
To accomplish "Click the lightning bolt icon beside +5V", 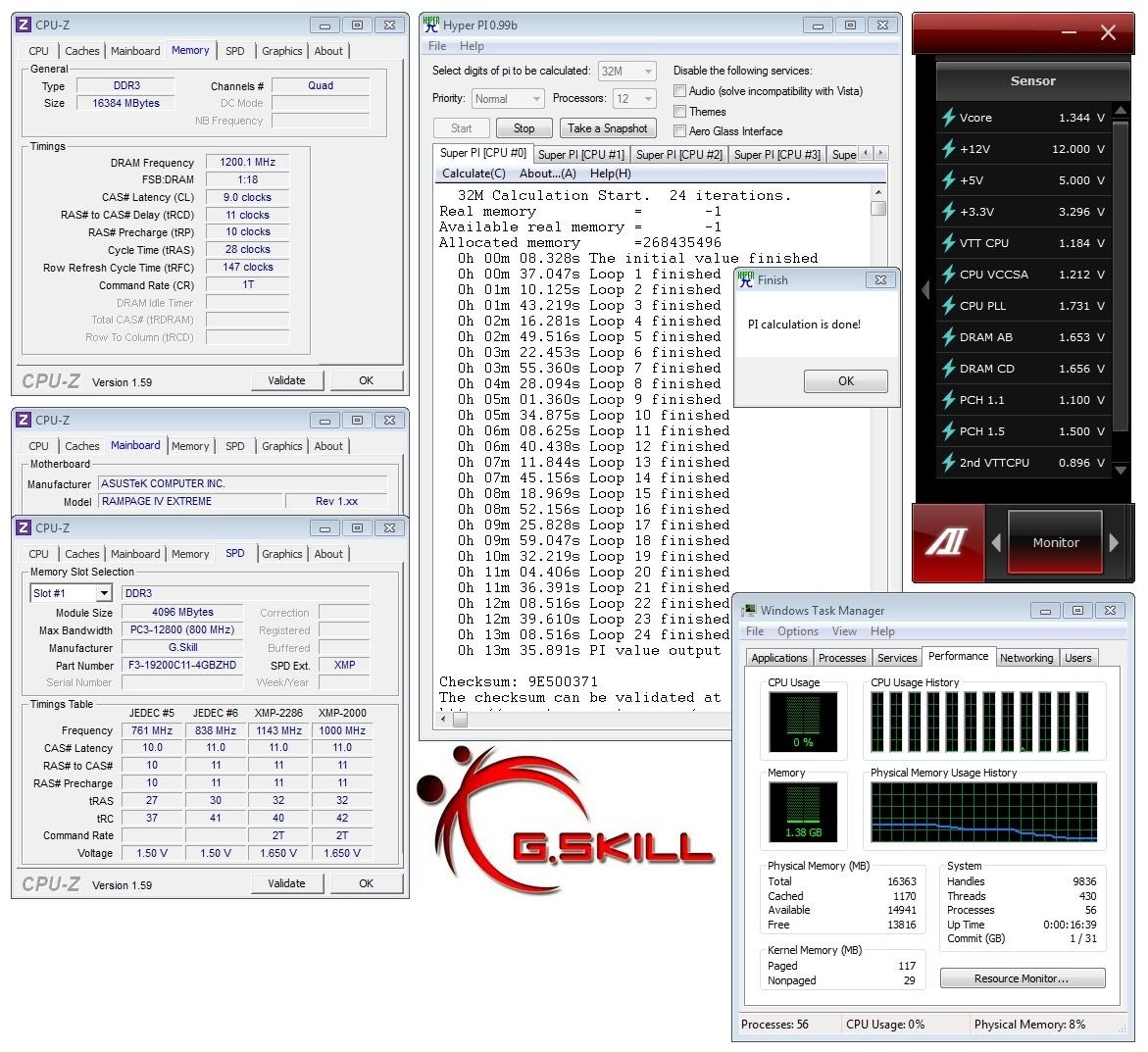I will [x=949, y=180].
